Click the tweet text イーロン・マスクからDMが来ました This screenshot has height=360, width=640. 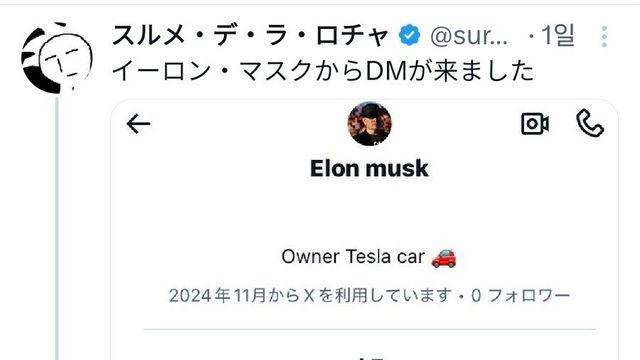(x=323, y=71)
